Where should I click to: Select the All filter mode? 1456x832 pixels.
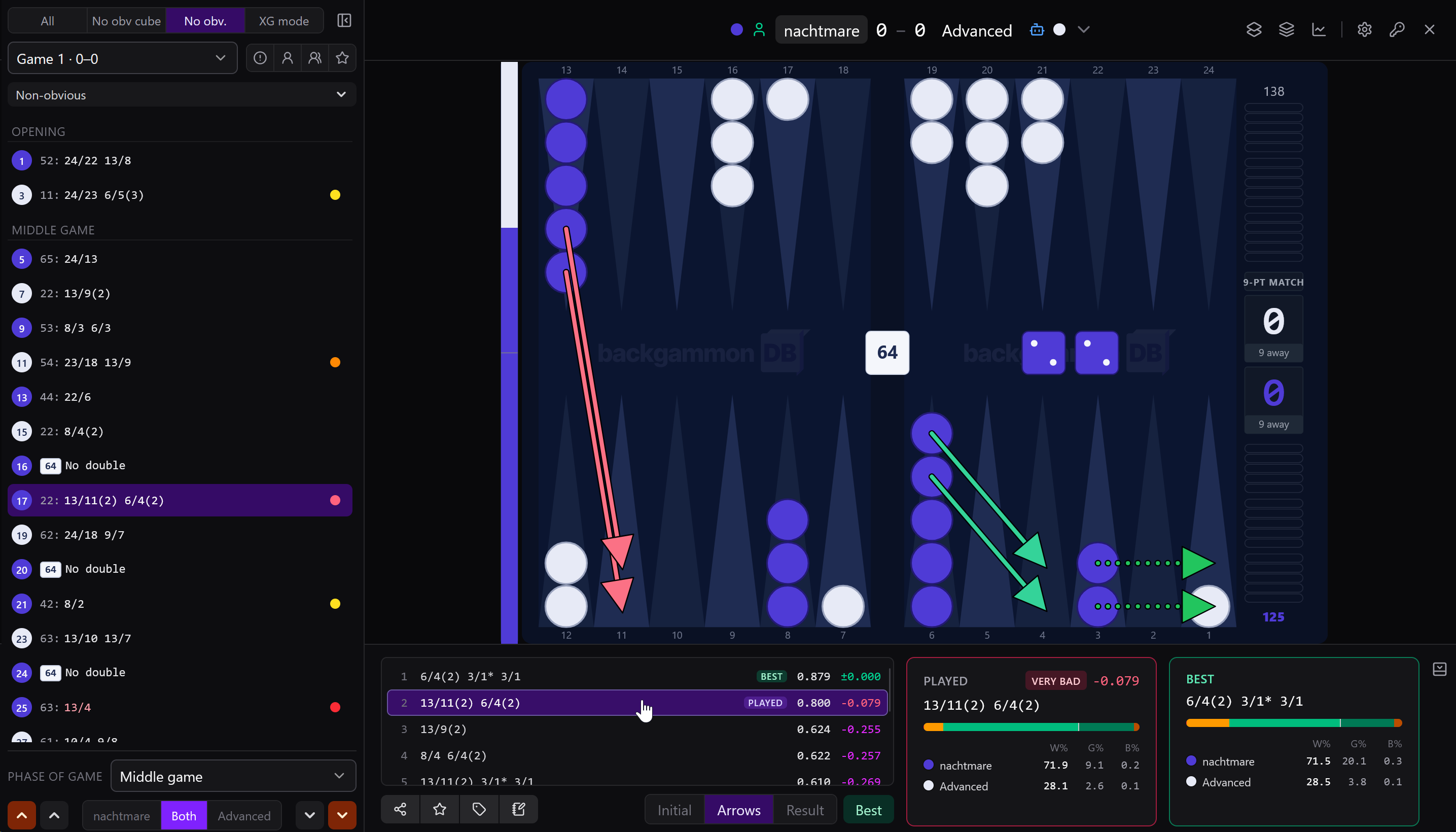(x=47, y=21)
